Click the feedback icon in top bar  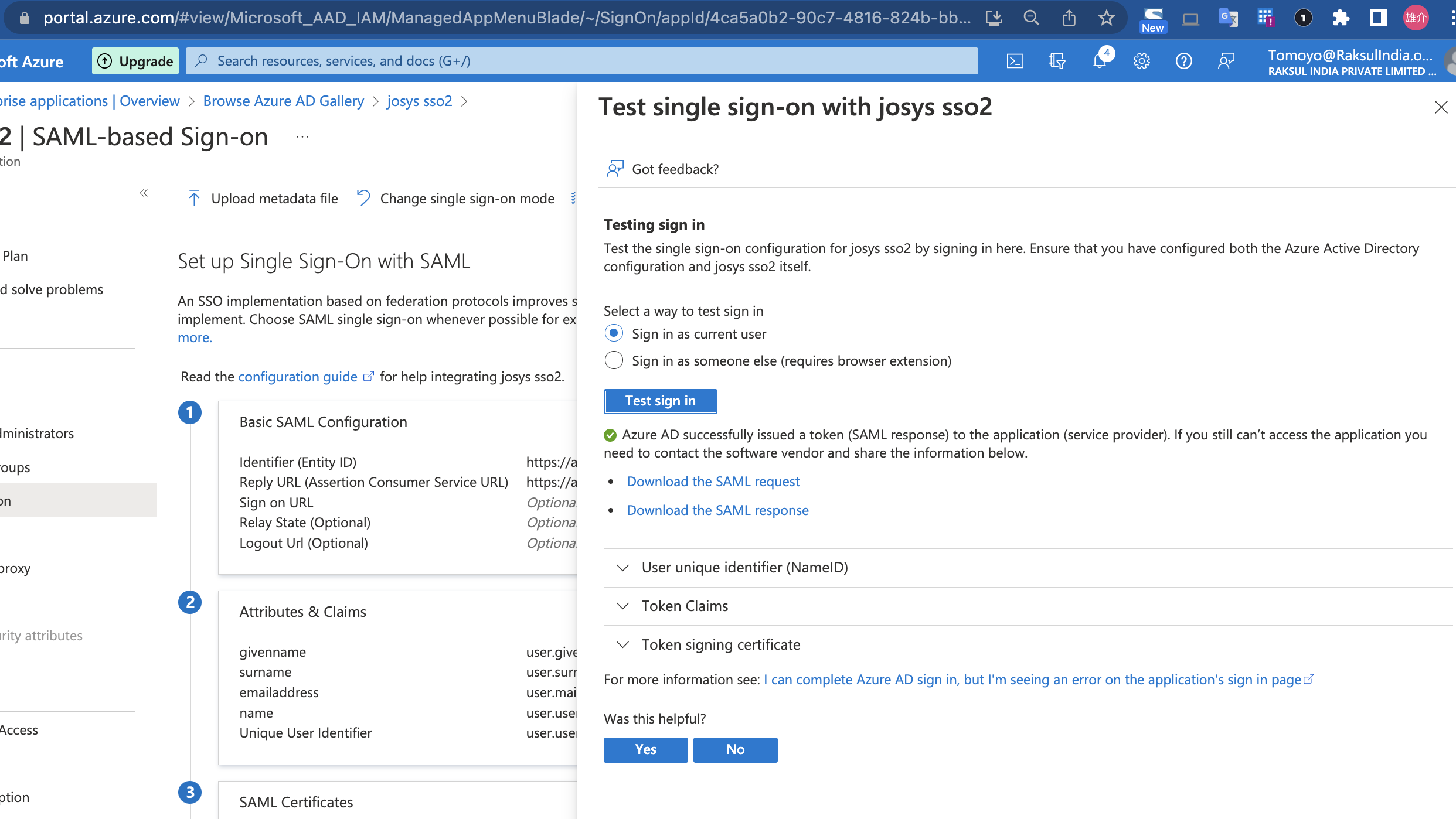(x=1226, y=61)
